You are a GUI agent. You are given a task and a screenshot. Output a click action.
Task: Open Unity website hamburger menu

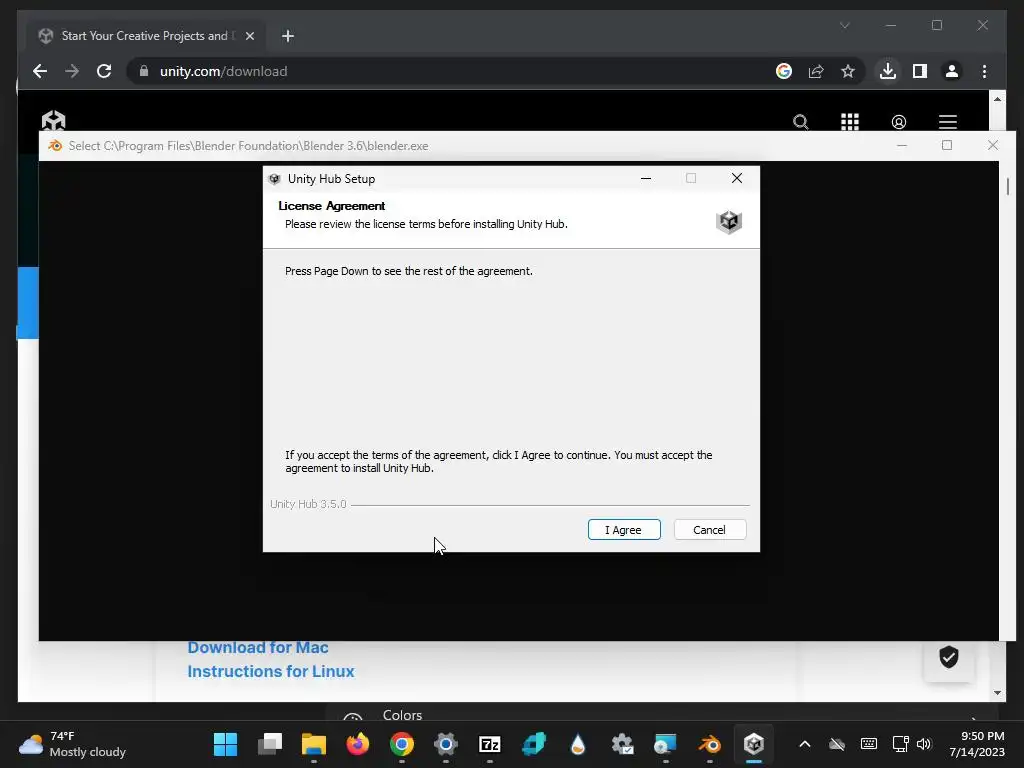[x=948, y=121]
